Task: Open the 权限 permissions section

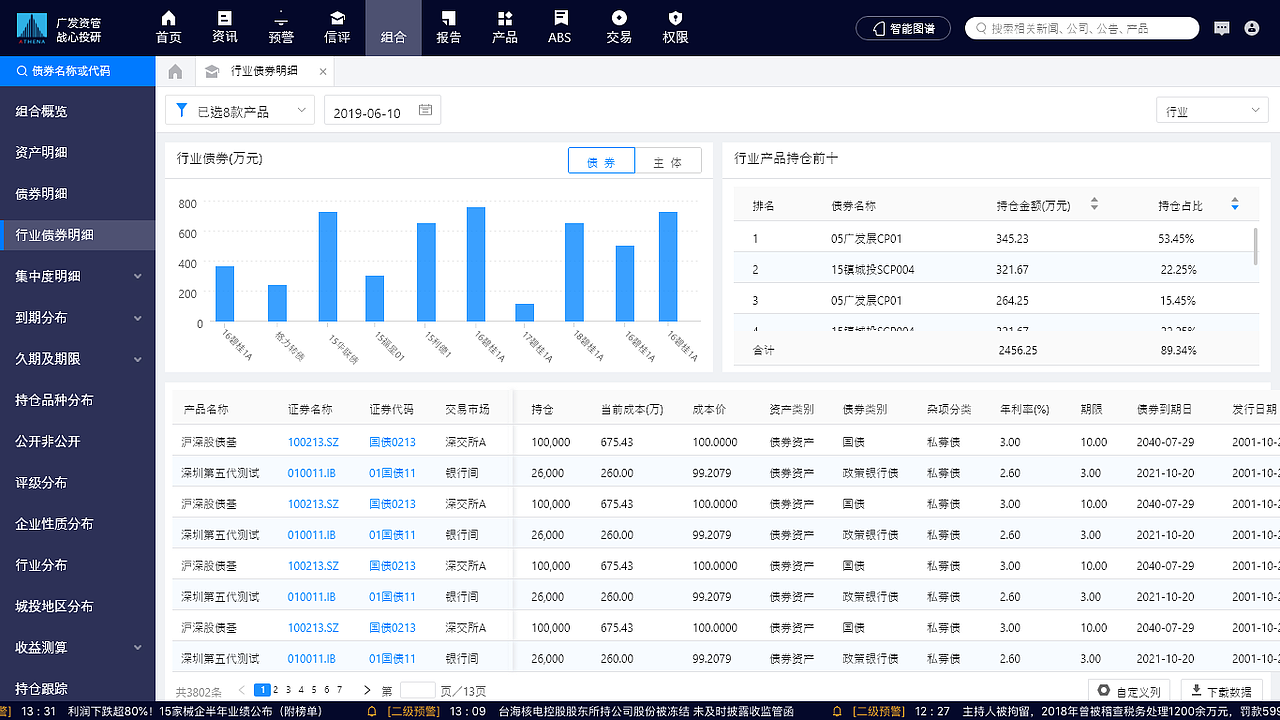Action: point(675,27)
